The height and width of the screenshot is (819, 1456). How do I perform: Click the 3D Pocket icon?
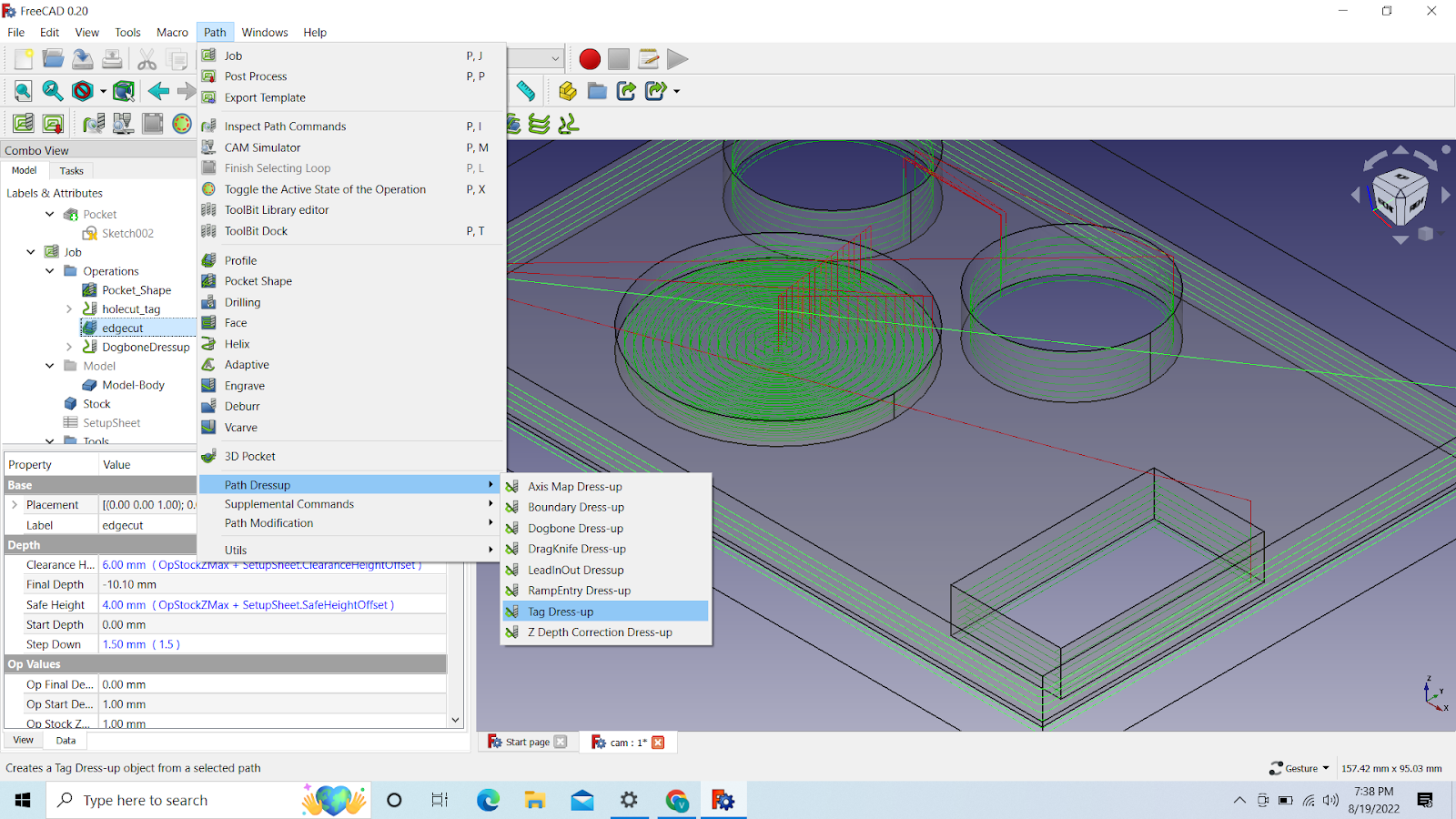click(208, 457)
